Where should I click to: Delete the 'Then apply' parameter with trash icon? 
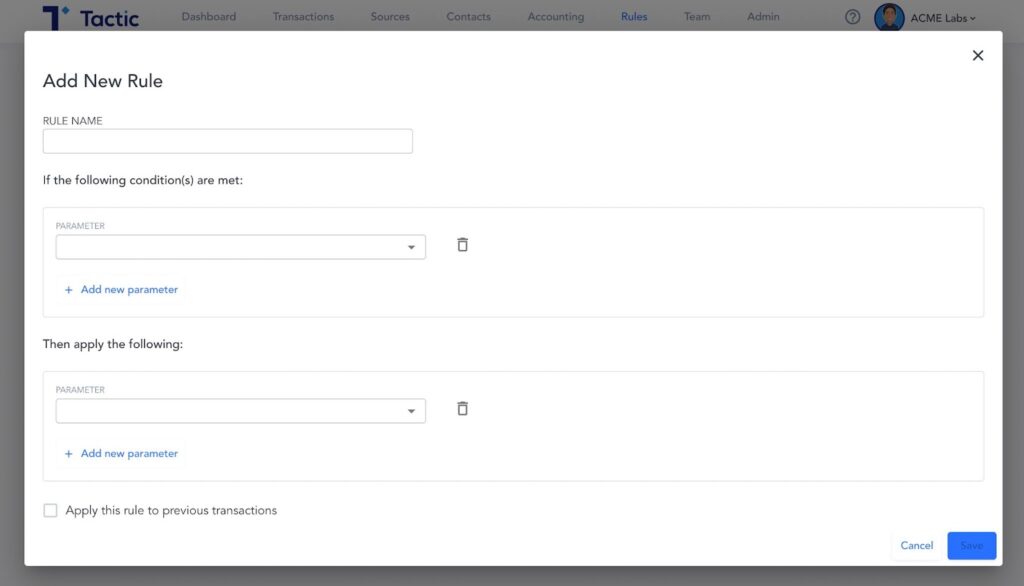coord(462,408)
